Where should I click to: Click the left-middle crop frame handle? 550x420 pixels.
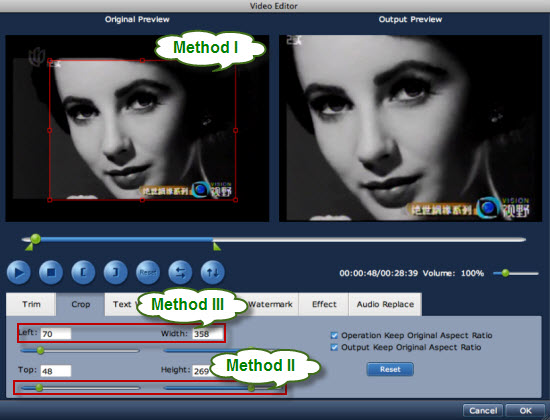[49, 130]
